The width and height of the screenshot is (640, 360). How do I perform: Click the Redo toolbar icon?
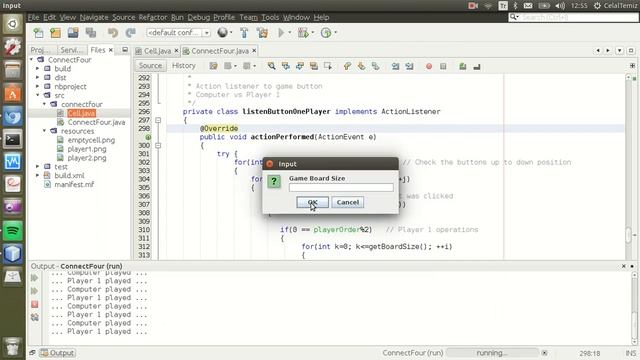pos(131,33)
